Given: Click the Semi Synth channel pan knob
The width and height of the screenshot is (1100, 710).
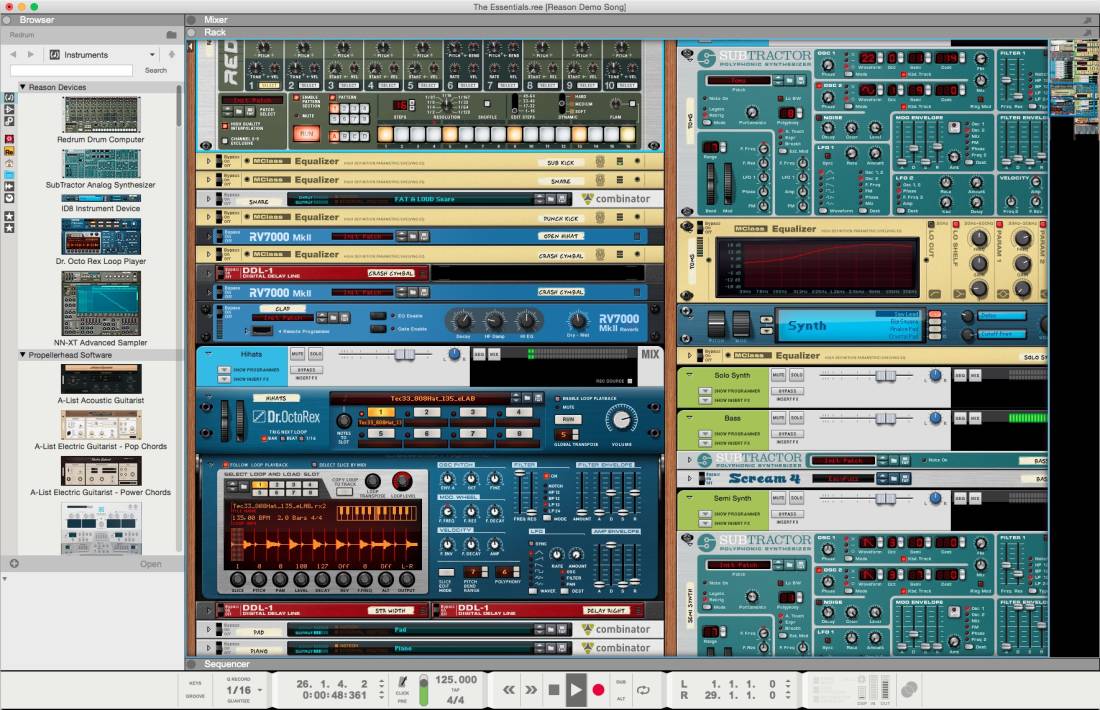Looking at the screenshot, I should pos(935,498).
